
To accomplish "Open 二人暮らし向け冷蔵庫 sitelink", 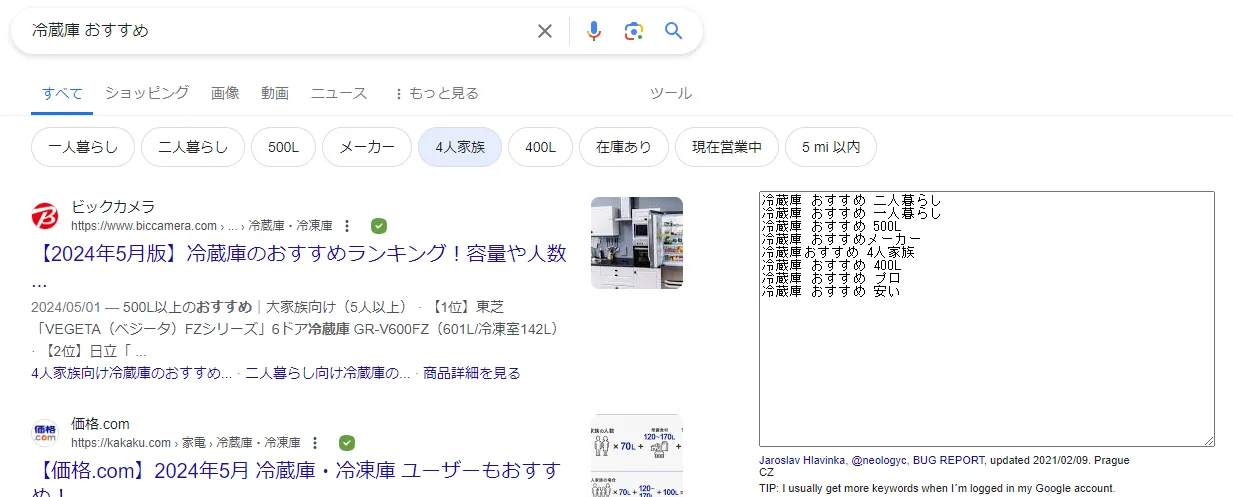I will [328, 373].
